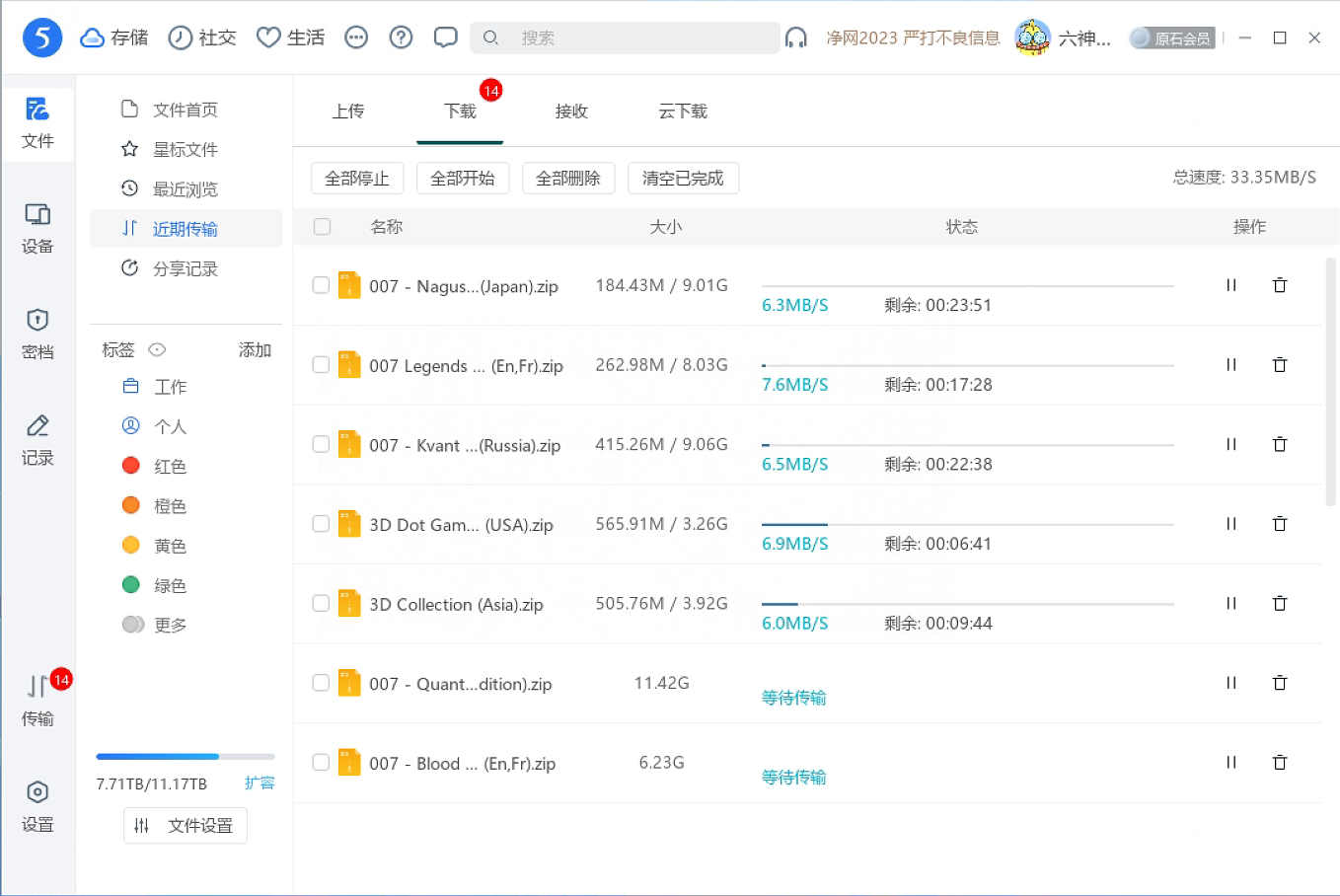Select 近期传输 recent transfers
The height and width of the screenshot is (896, 1340).
tap(186, 228)
